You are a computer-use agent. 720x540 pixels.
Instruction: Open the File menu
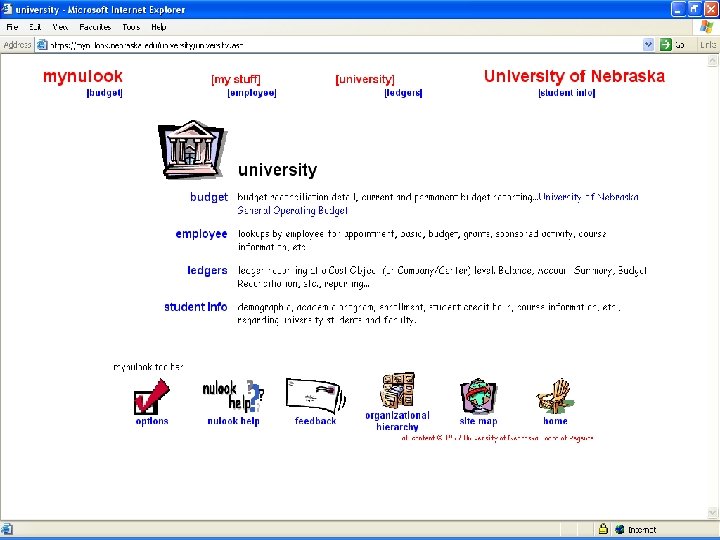12,27
